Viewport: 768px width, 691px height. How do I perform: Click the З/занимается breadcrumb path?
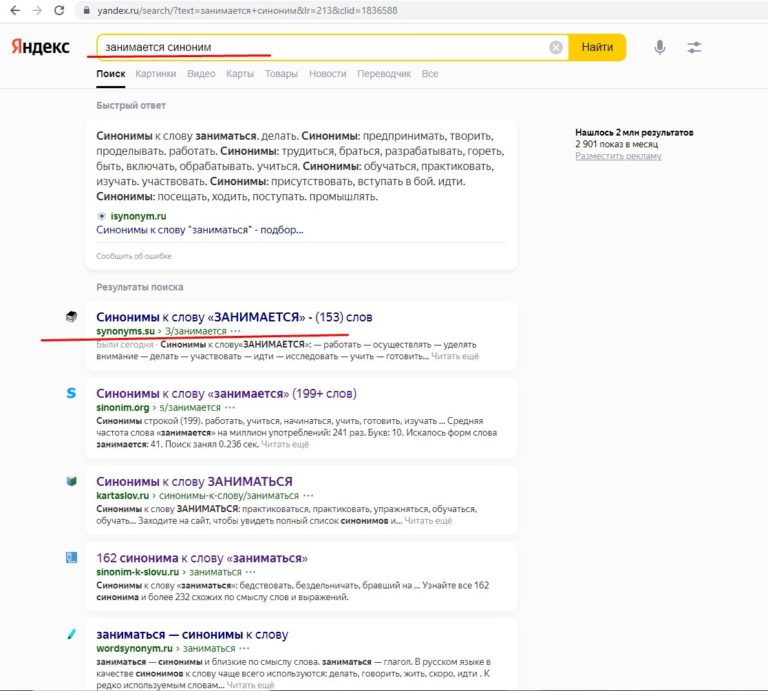point(195,331)
